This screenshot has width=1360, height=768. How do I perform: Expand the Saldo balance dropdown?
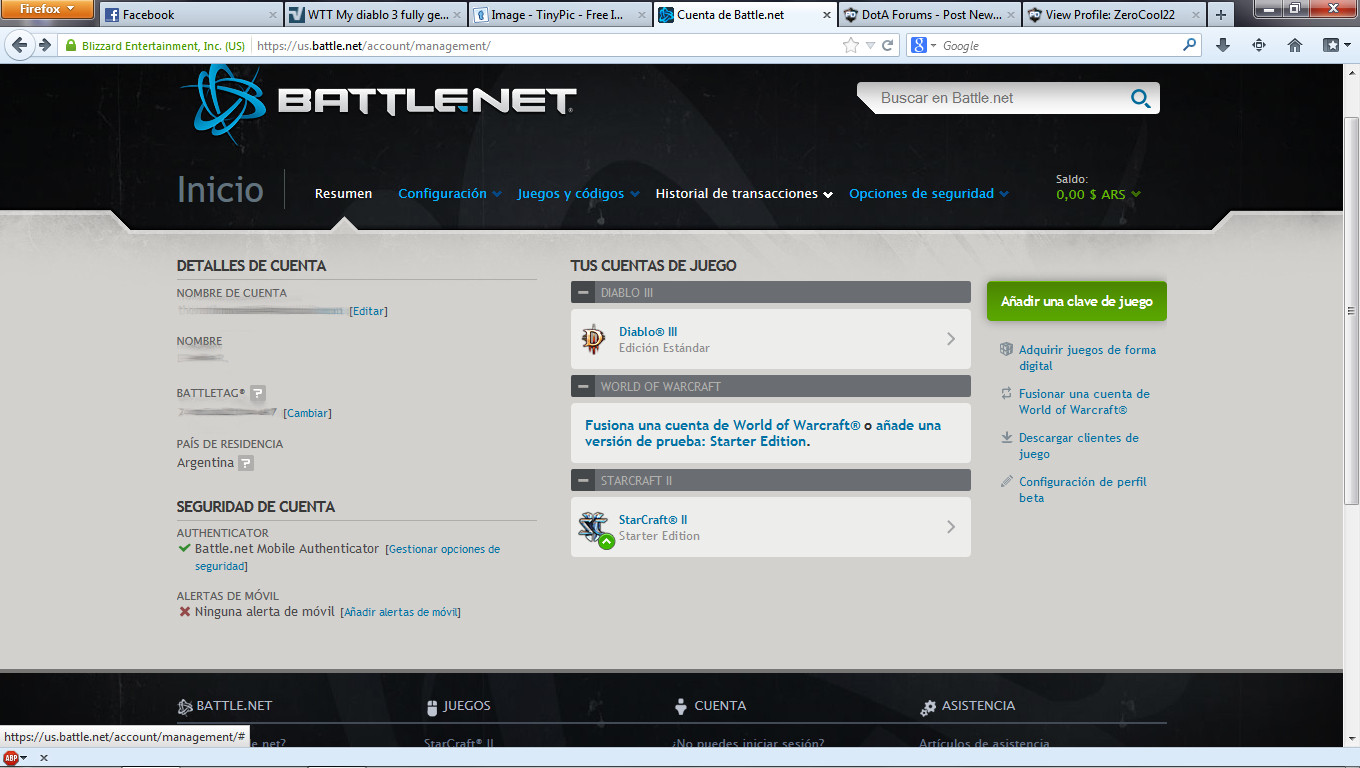tap(1099, 195)
